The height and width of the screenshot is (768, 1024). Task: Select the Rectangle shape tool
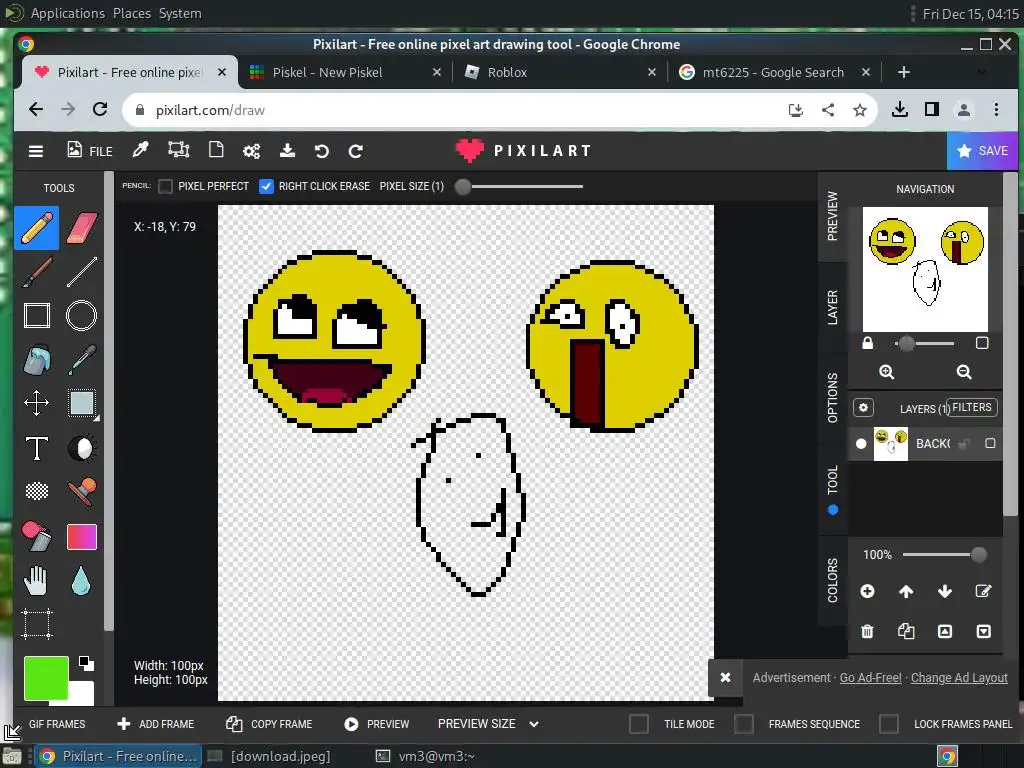(x=37, y=315)
